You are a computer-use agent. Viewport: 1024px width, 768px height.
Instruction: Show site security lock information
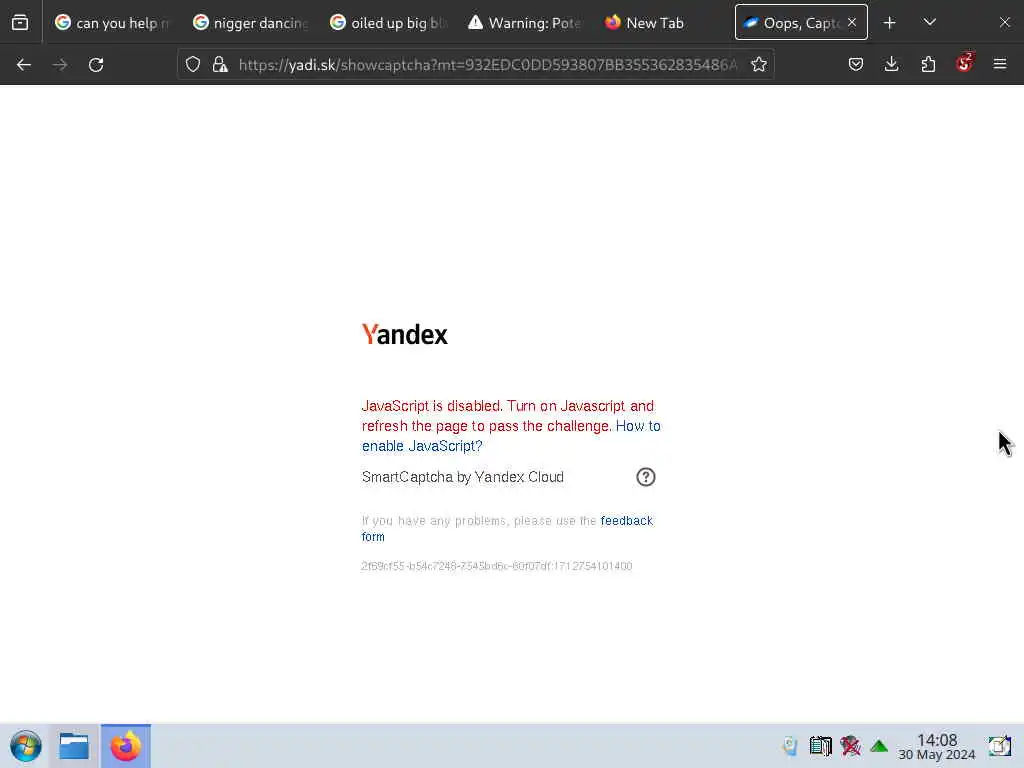pyautogui.click(x=220, y=65)
